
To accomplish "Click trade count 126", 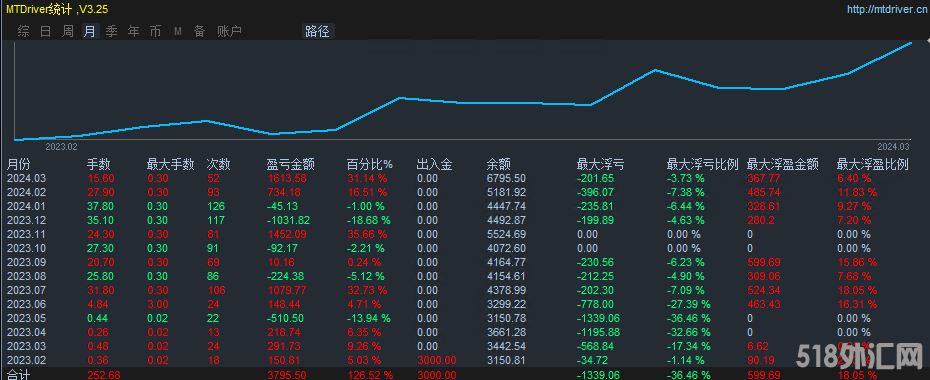I will [x=215, y=206].
